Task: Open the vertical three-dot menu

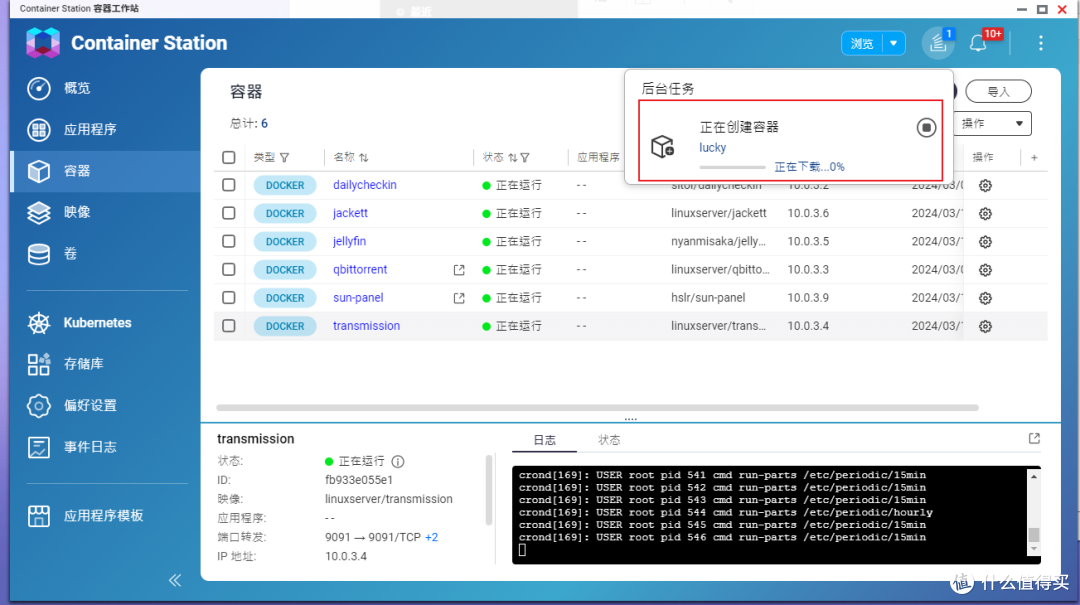Action: (1041, 43)
